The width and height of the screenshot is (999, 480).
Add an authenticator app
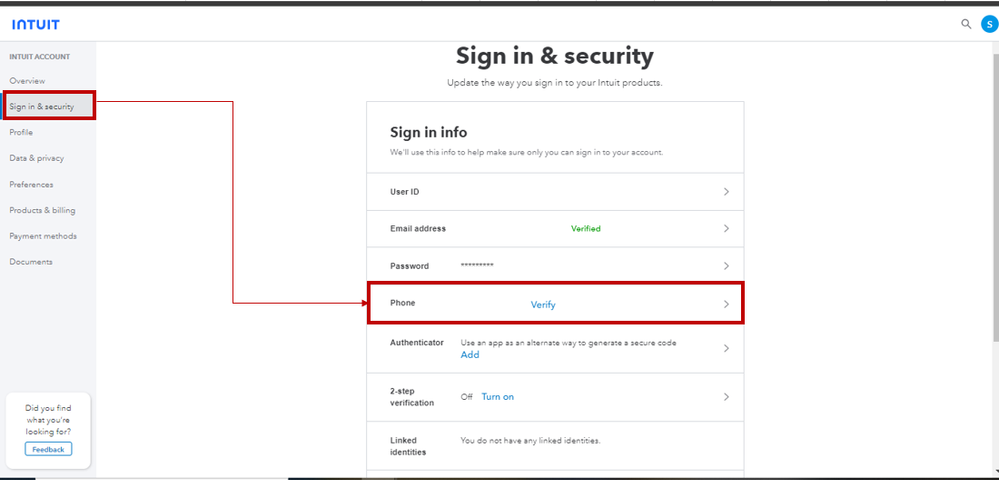click(469, 355)
